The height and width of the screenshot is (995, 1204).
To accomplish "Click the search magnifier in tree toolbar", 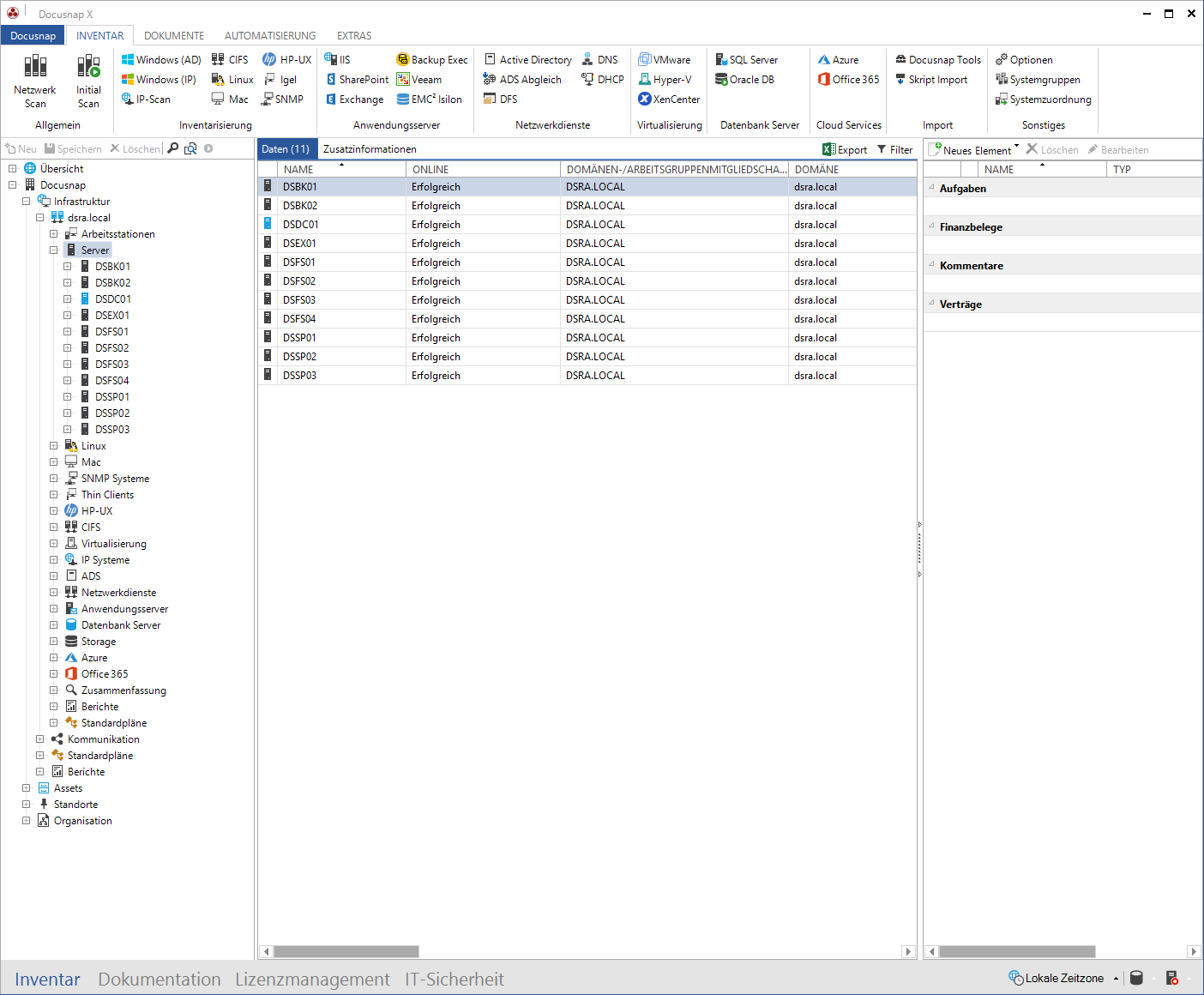I will pyautogui.click(x=172, y=148).
